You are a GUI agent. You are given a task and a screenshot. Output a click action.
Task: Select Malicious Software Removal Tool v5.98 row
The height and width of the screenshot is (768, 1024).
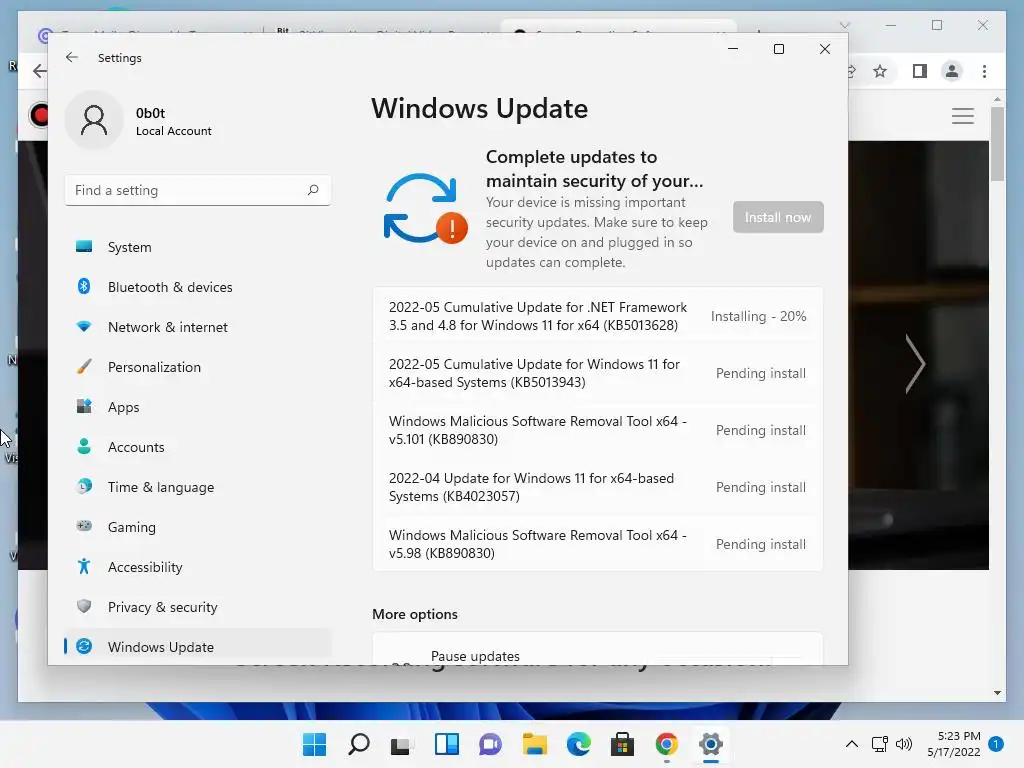click(x=598, y=544)
